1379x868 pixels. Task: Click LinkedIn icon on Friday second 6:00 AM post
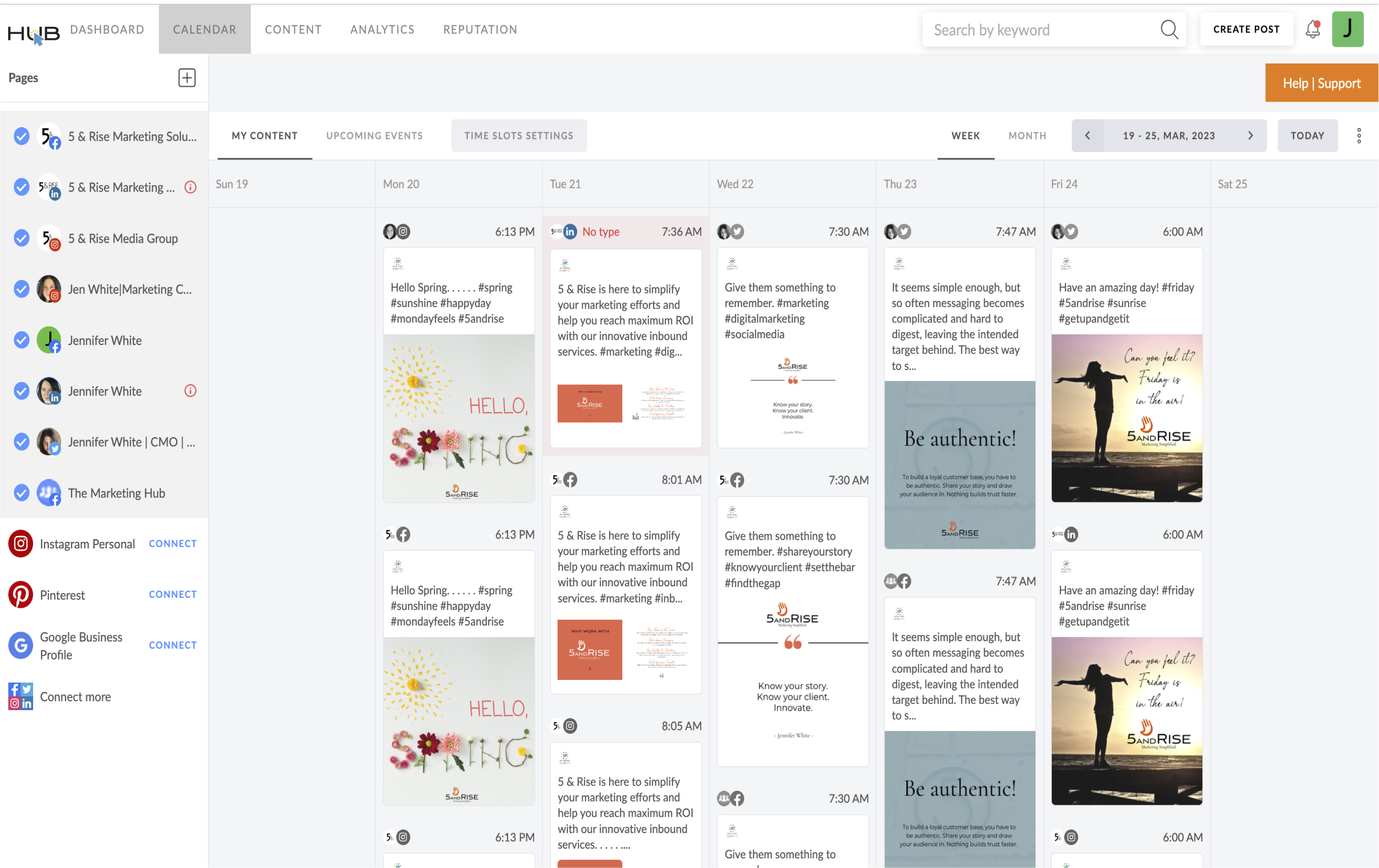click(x=1071, y=535)
